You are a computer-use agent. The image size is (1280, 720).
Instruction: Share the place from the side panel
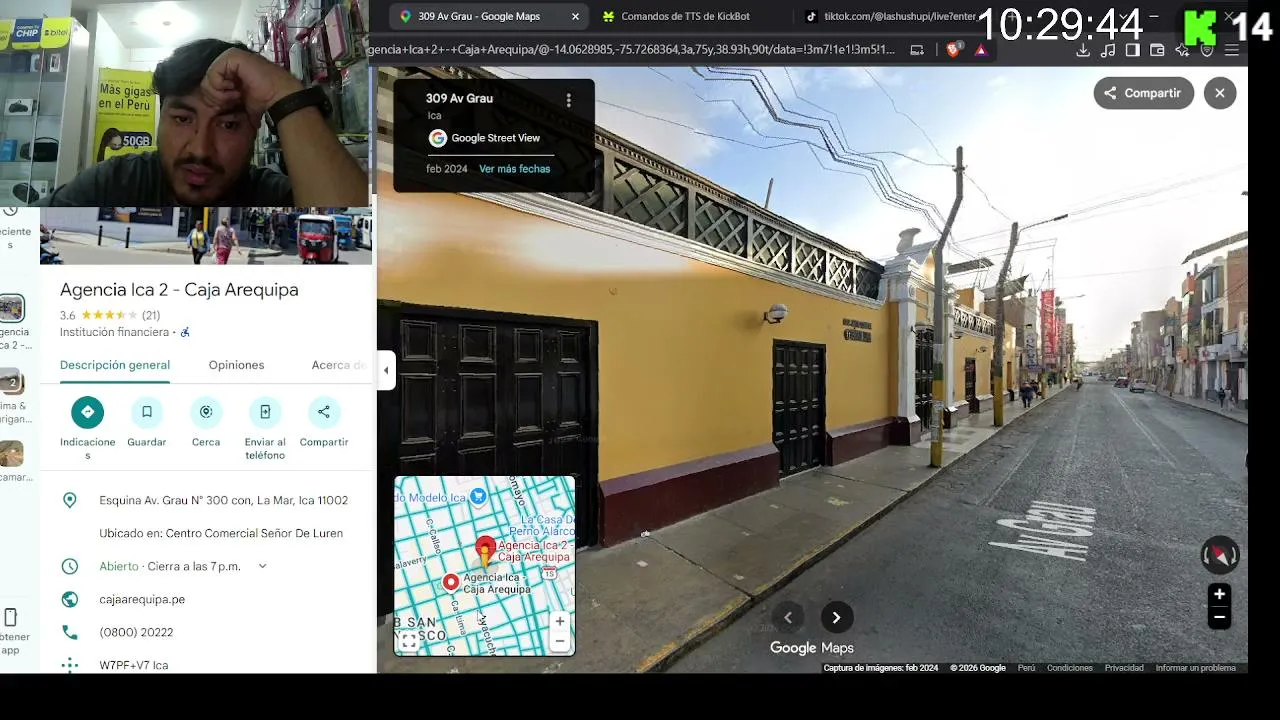(324, 412)
